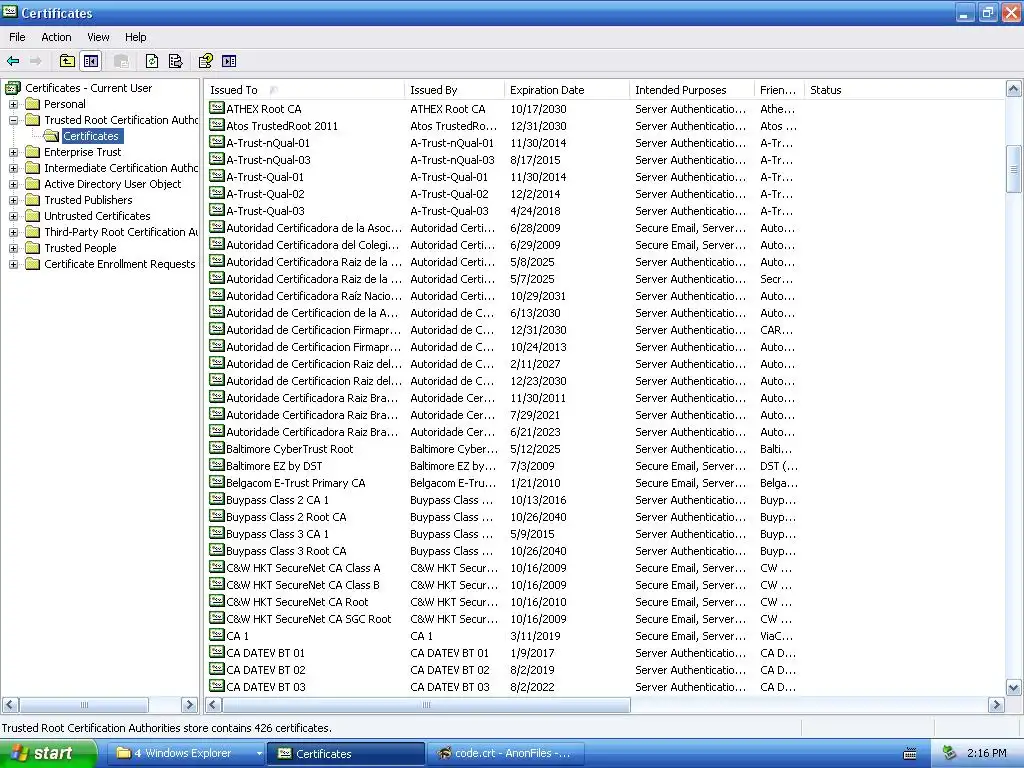
Task: Toggle the Show/Hide Action Pane icon
Action: coord(229,61)
